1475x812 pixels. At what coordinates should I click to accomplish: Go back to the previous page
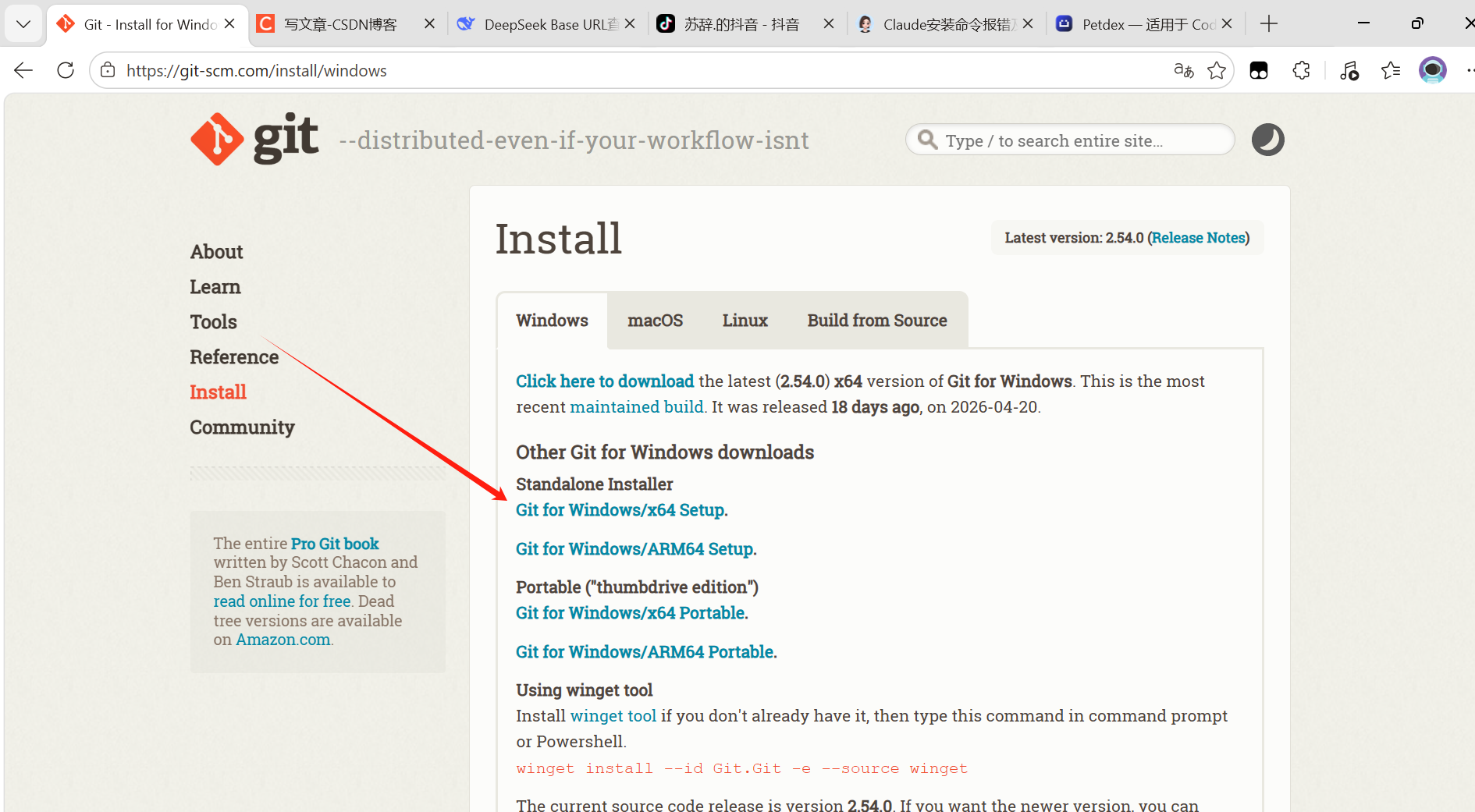tap(23, 70)
